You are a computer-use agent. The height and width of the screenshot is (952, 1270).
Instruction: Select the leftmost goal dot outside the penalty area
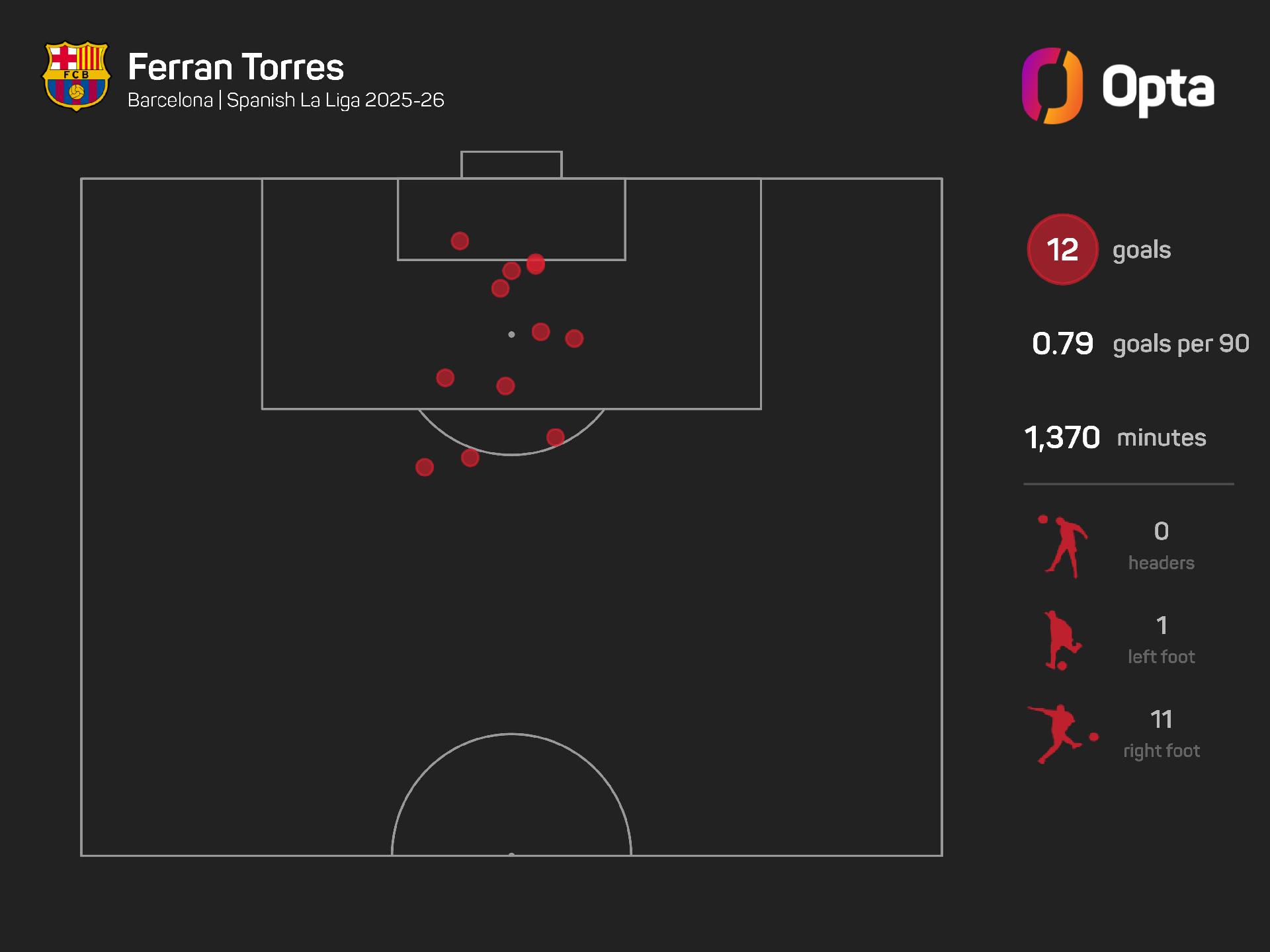tap(425, 467)
